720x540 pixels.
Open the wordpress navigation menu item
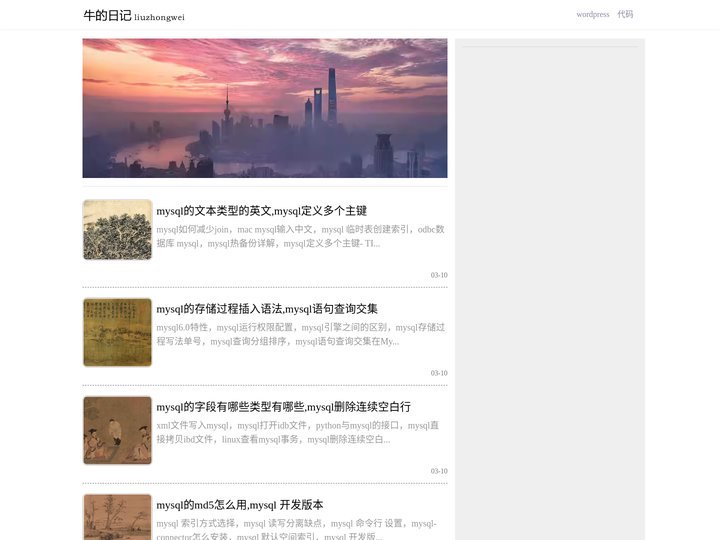(x=593, y=14)
